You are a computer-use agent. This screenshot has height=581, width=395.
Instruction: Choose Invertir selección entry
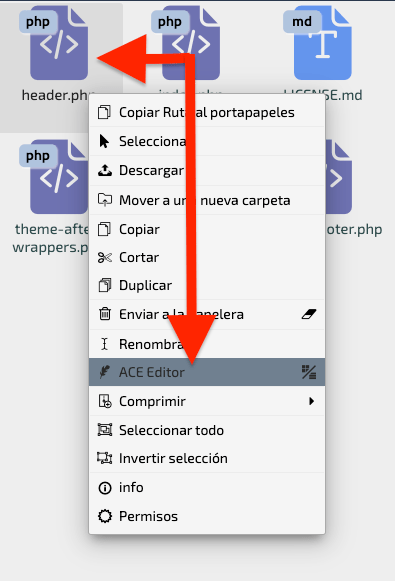coord(207,458)
